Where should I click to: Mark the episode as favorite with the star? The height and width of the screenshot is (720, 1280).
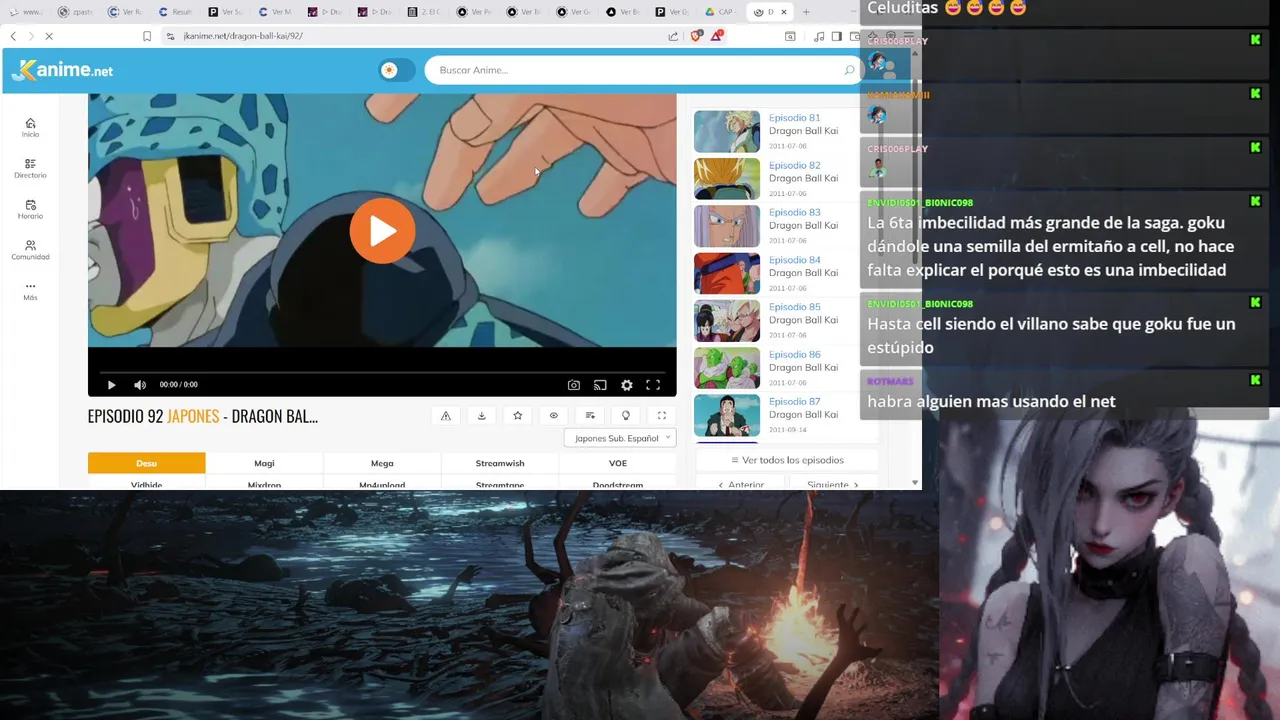[x=517, y=416]
